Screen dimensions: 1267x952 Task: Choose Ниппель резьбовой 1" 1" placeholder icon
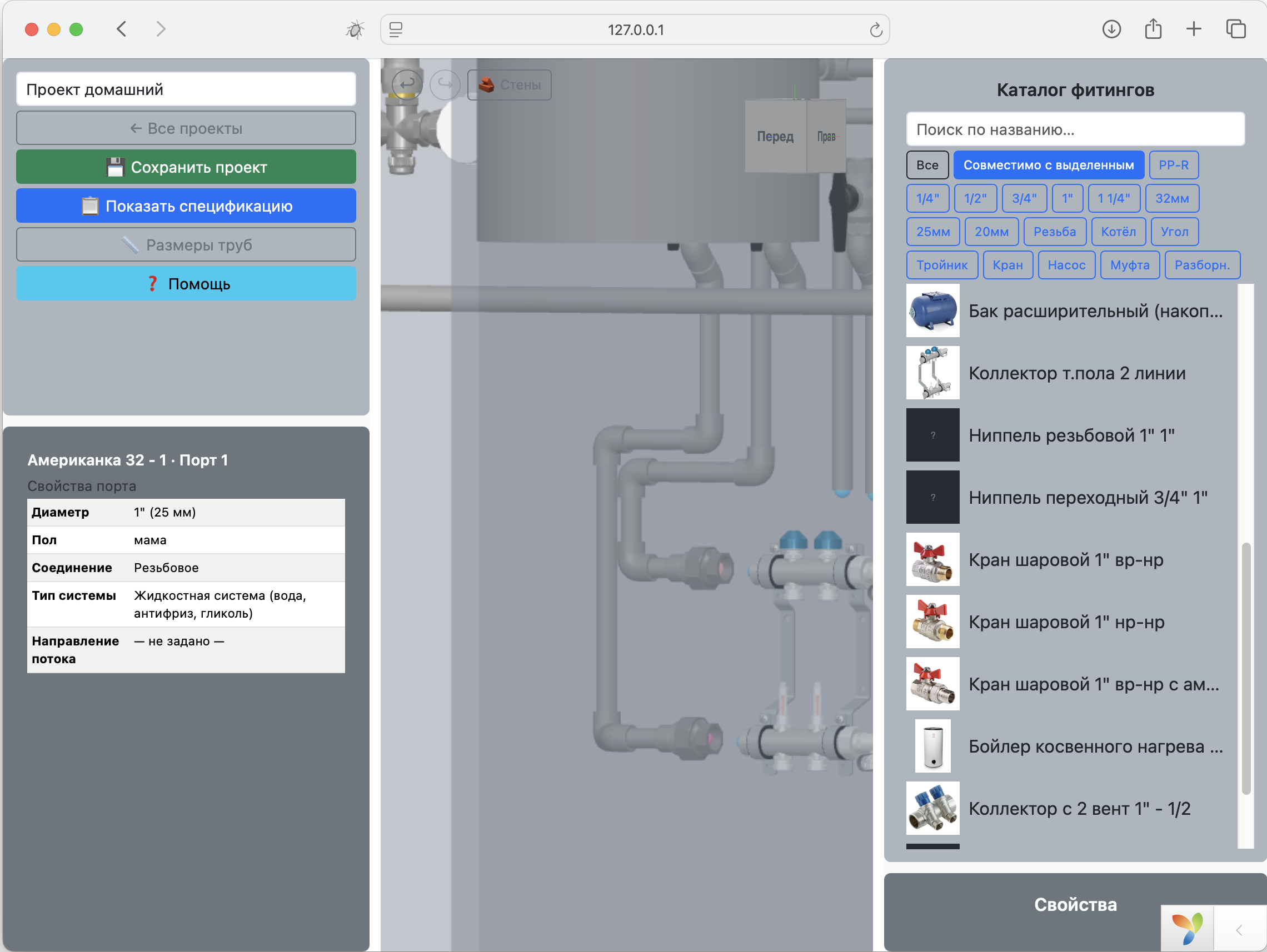(932, 435)
